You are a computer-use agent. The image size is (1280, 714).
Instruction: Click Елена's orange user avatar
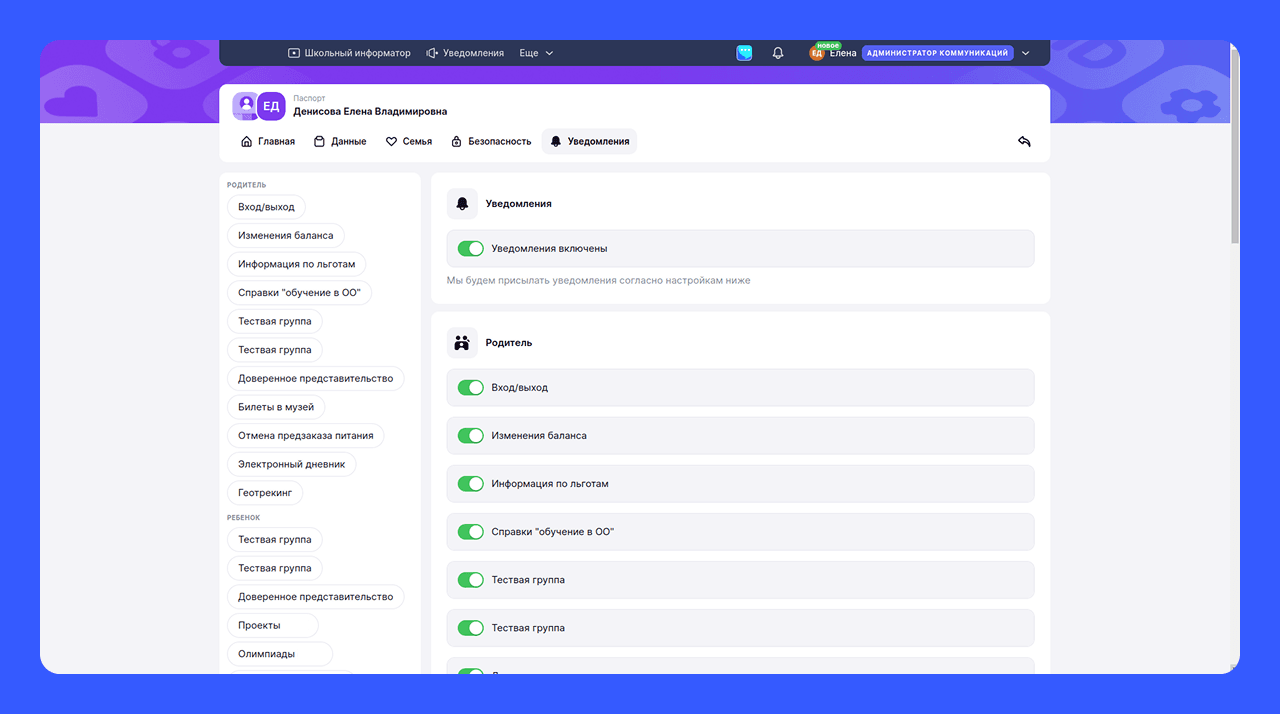pos(816,54)
